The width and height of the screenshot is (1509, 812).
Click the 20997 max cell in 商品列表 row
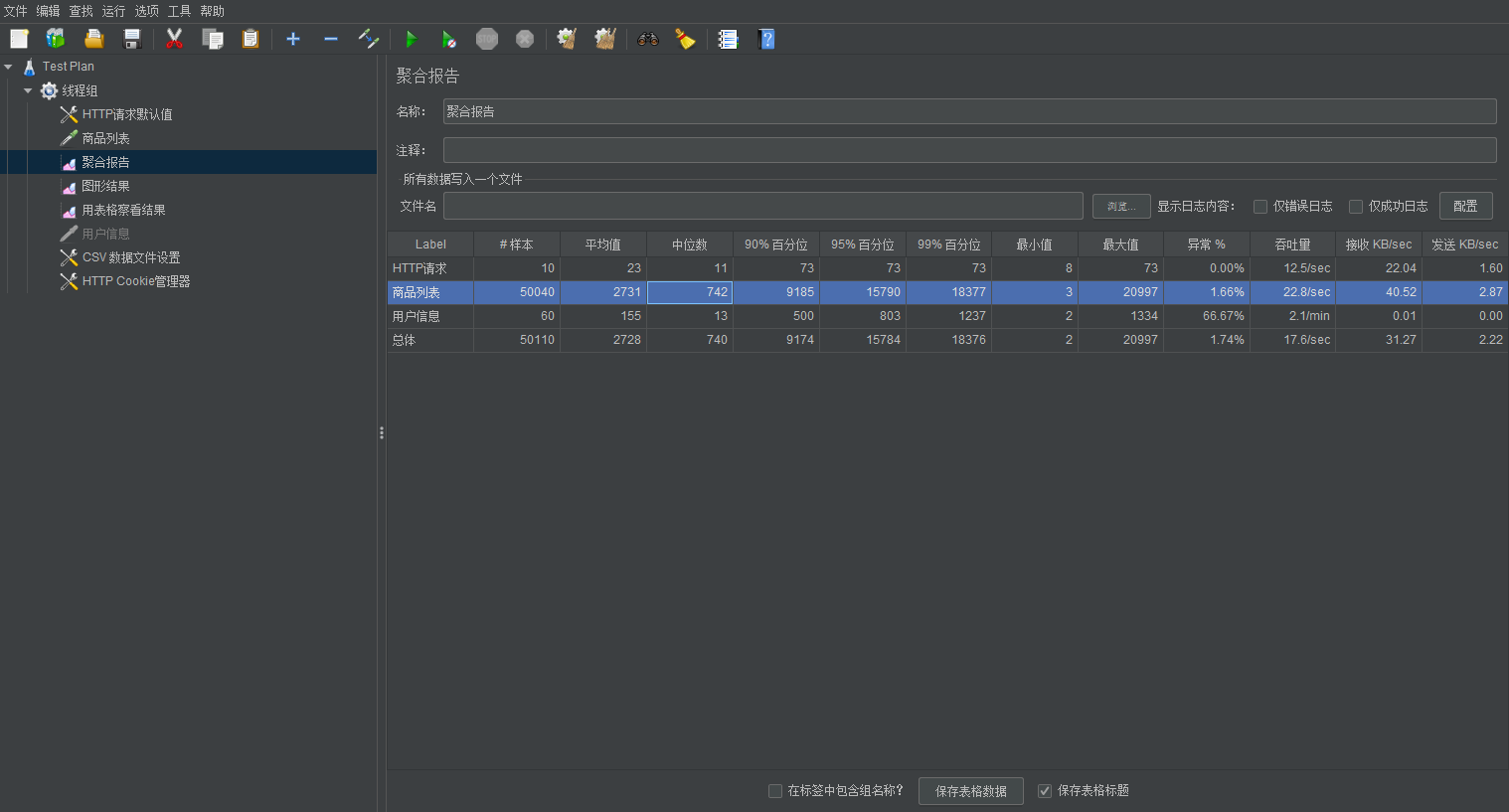(x=1120, y=292)
